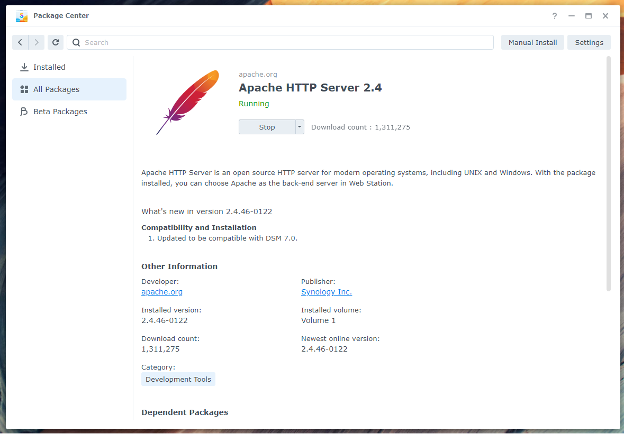Image resolution: width=624 pixels, height=434 pixels.
Task: Go back with the left arrow button
Action: [20, 42]
